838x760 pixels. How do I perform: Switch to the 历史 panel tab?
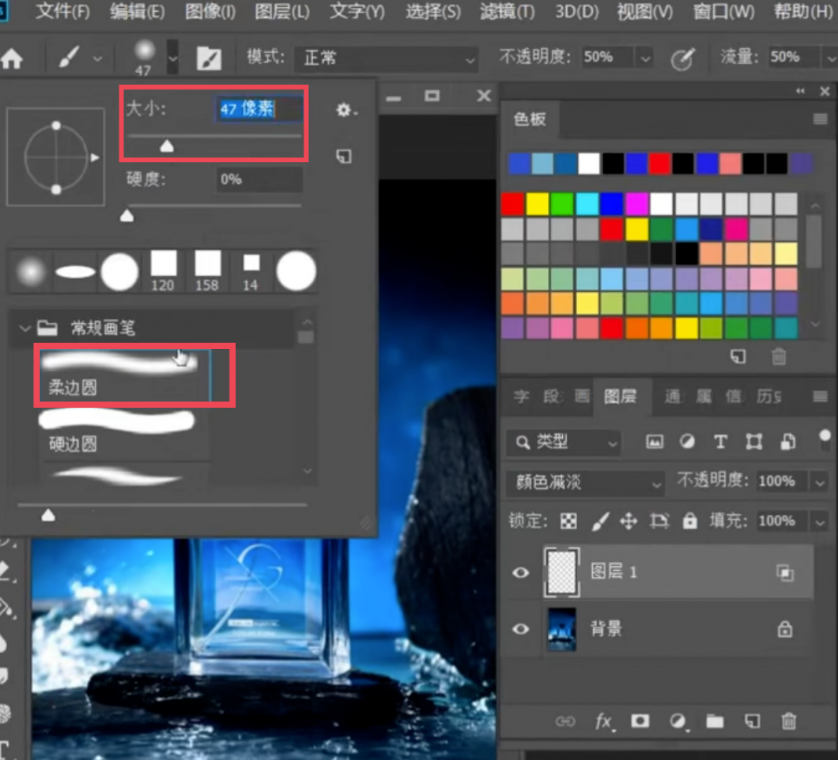pos(769,396)
